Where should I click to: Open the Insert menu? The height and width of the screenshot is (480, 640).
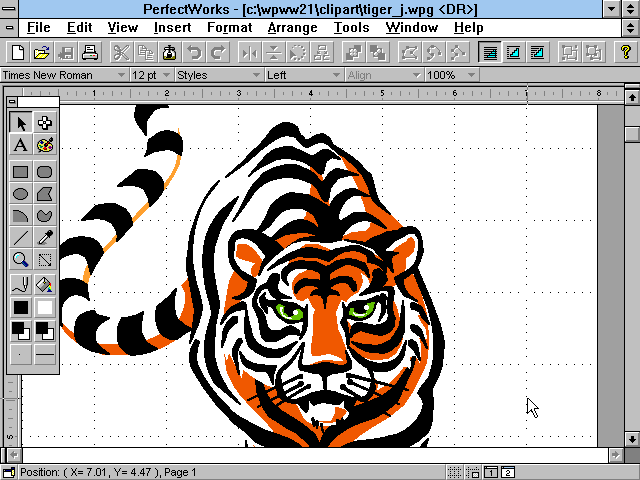click(x=172, y=28)
